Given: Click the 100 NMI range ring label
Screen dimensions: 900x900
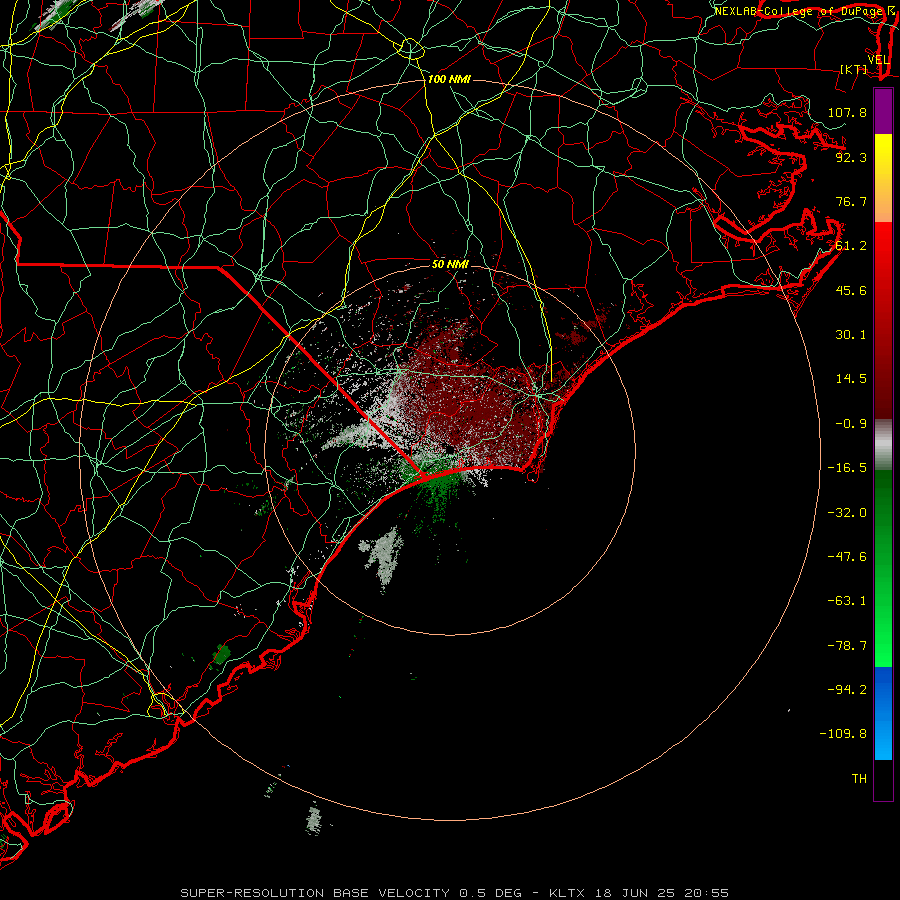Looking at the screenshot, I should point(449,79).
